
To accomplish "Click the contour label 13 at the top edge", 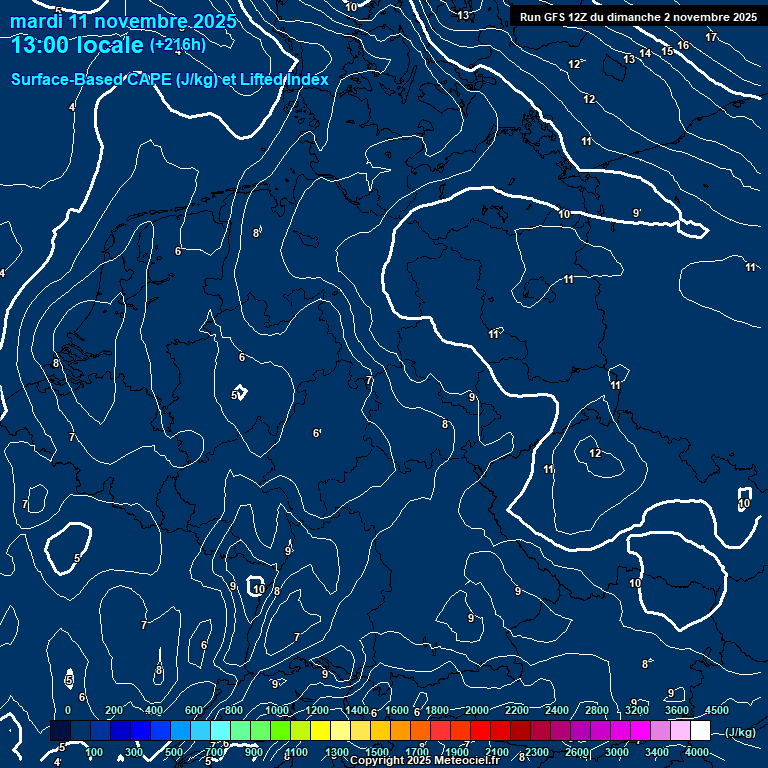I will (x=463, y=15).
